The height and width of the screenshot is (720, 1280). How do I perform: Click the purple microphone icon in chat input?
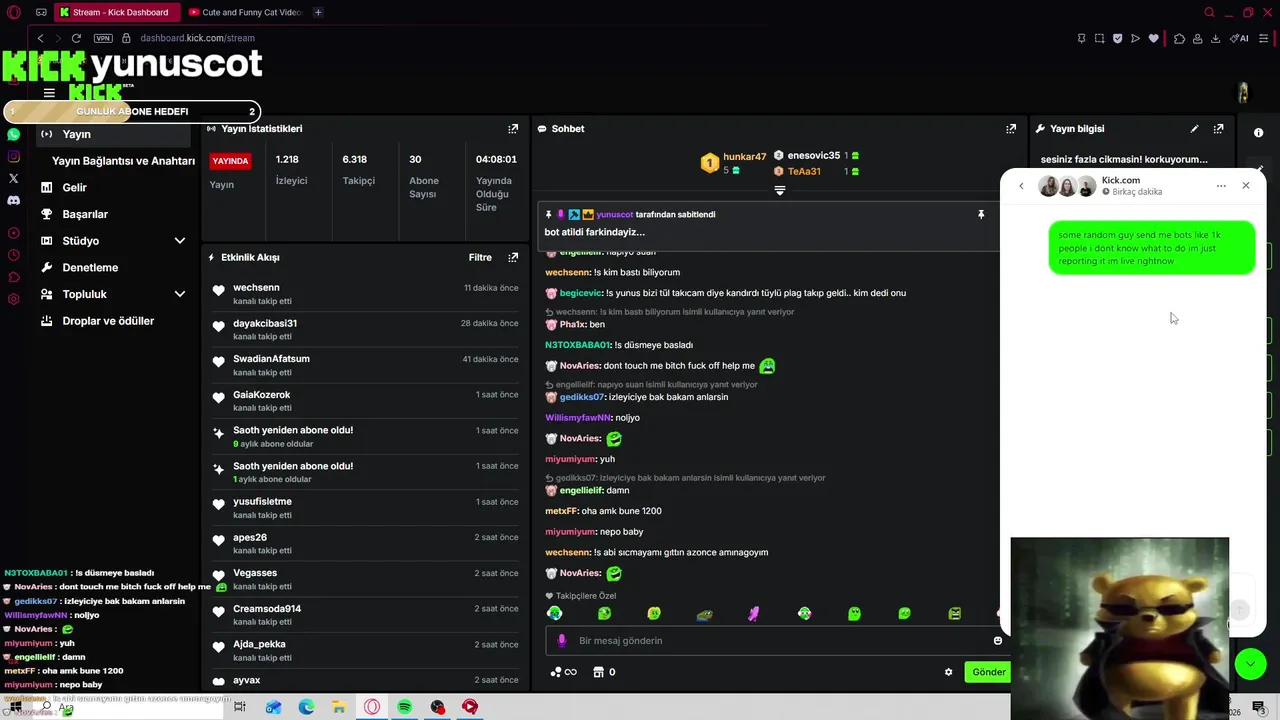[x=562, y=640]
